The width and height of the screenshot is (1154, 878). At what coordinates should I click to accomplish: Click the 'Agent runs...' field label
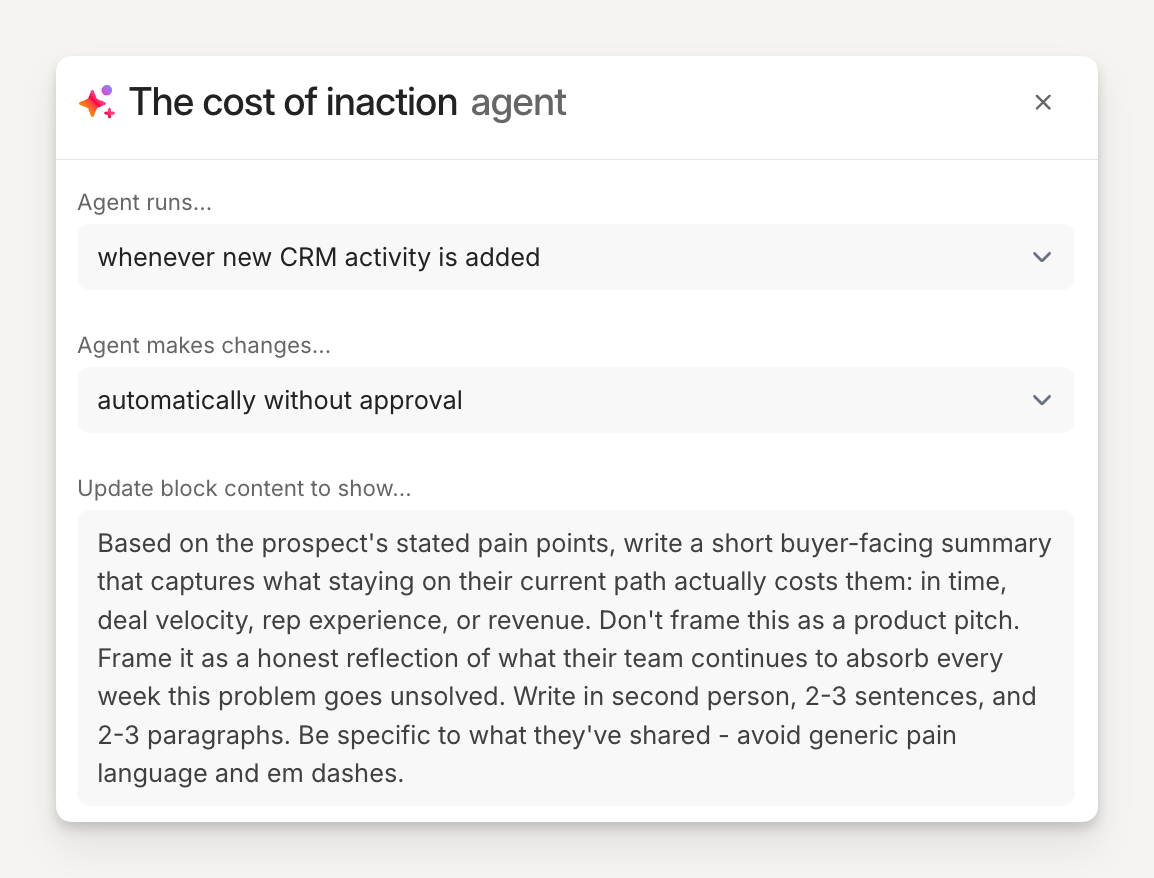pyautogui.click(x=145, y=203)
